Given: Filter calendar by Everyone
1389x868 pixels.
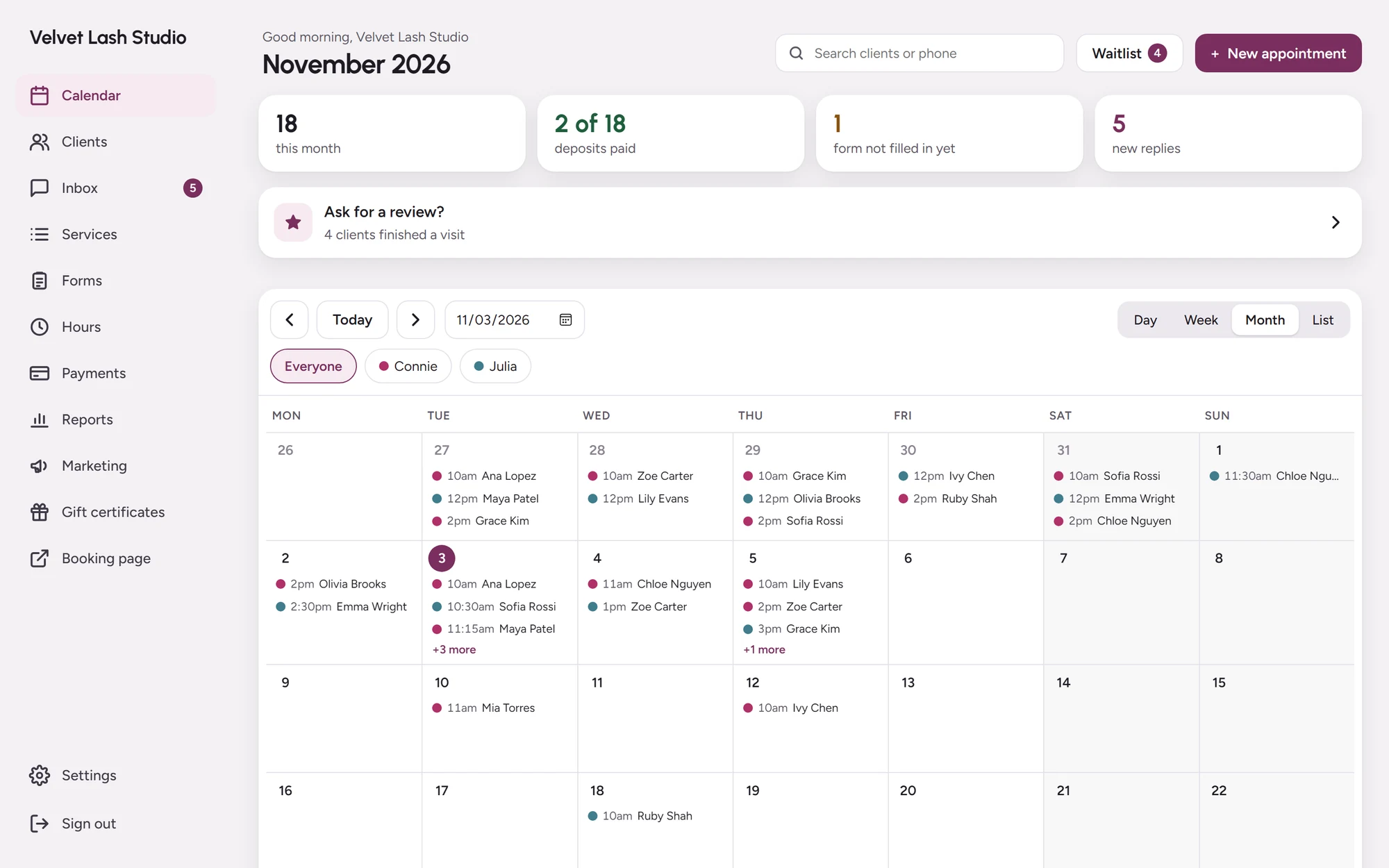Looking at the screenshot, I should pos(313,366).
